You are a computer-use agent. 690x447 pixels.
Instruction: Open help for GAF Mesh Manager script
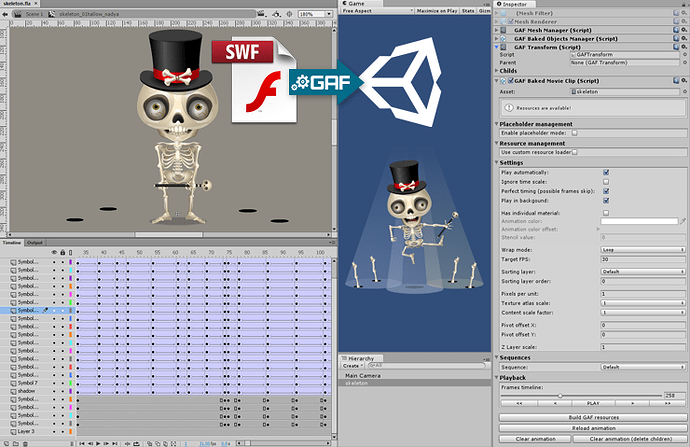pos(676,30)
